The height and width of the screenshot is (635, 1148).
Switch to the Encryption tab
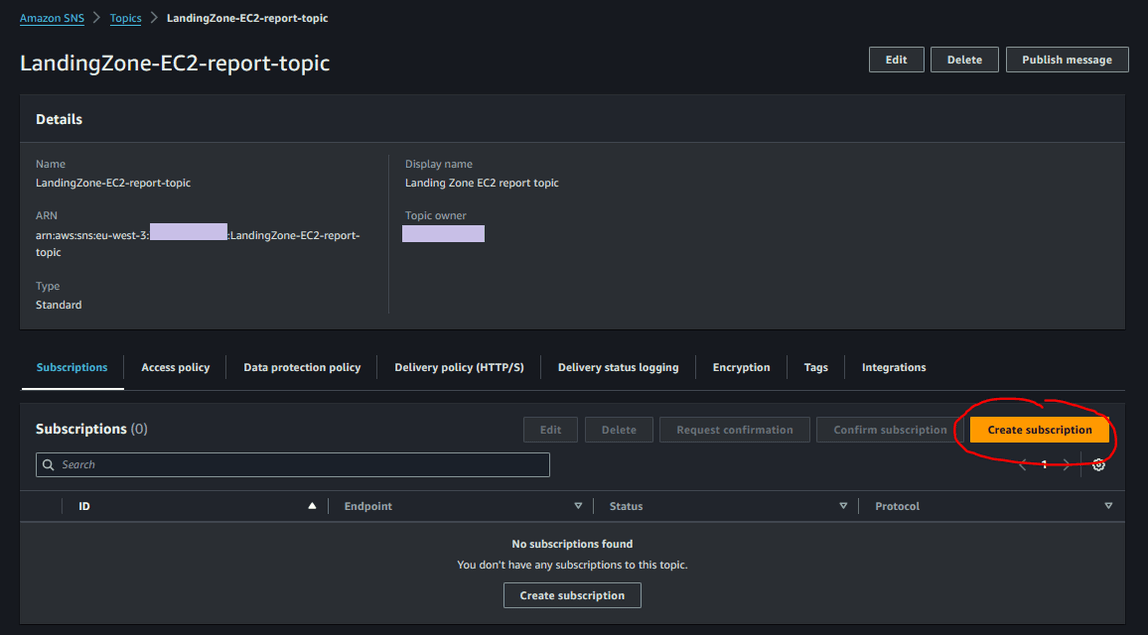[741, 367]
